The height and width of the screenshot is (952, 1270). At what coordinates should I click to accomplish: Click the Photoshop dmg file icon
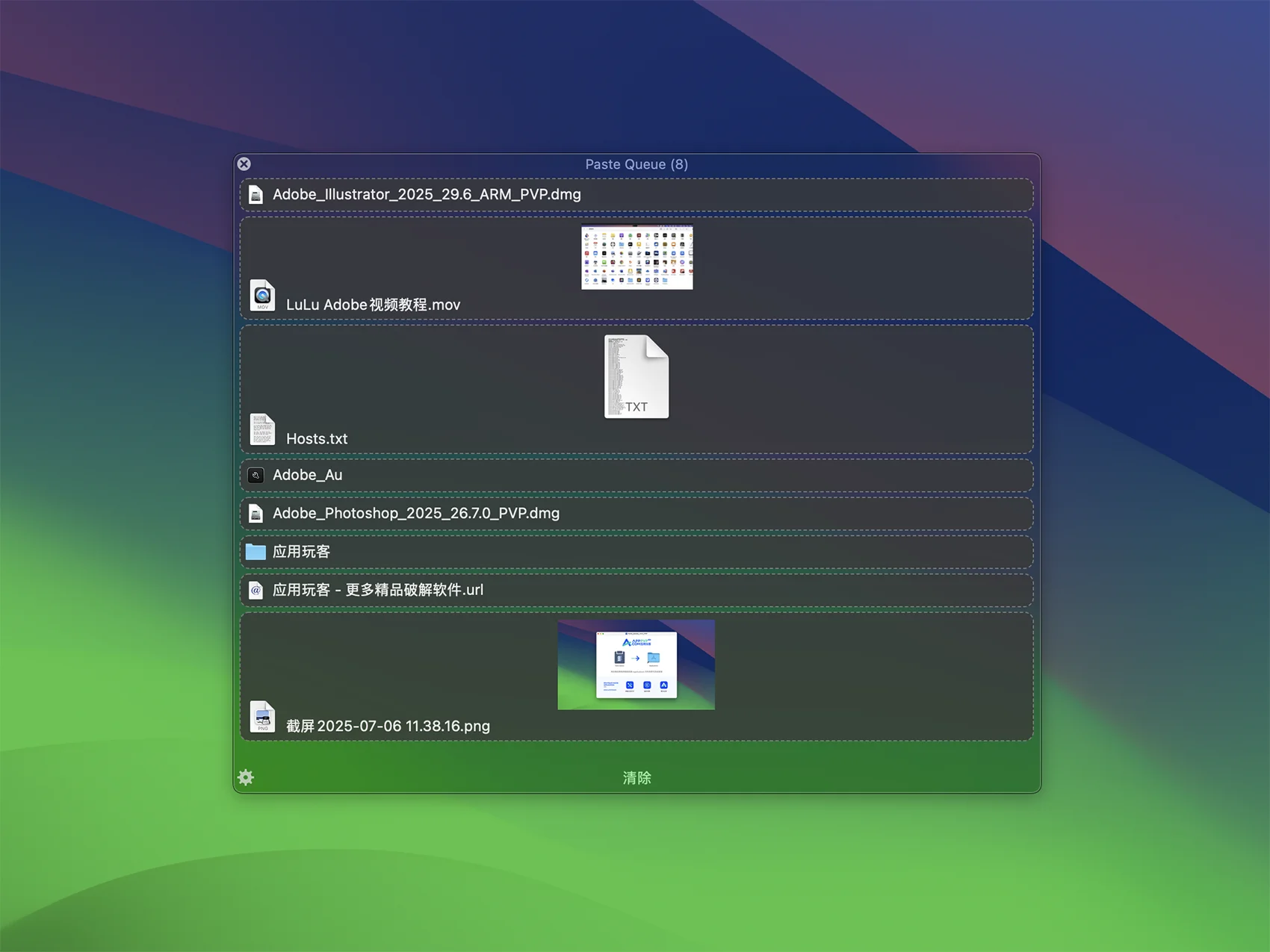[x=255, y=514]
